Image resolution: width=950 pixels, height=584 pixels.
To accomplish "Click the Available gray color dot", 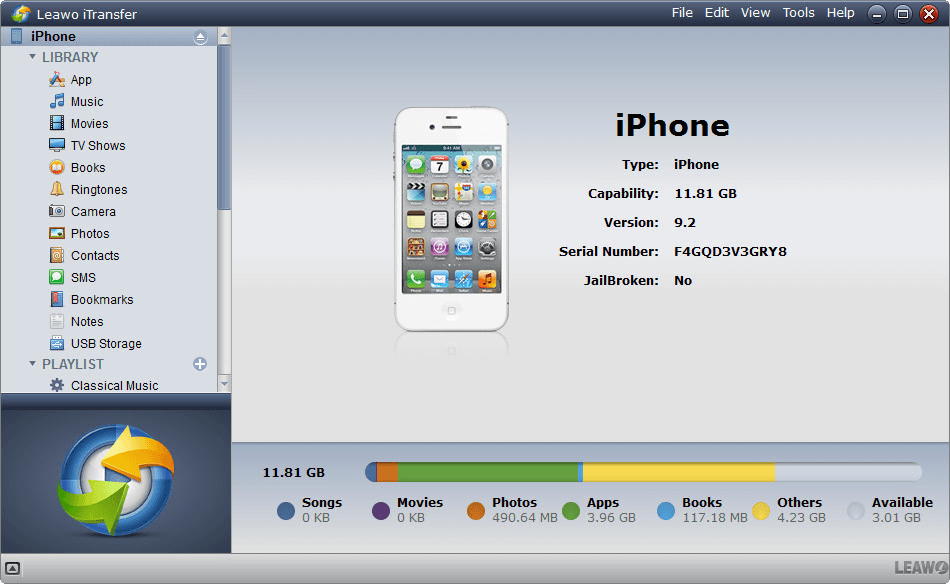I will [x=856, y=511].
